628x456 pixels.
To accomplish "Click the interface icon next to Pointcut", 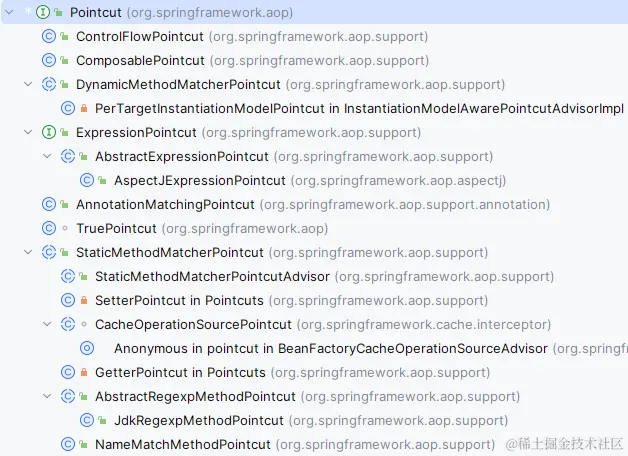I will point(43,13).
